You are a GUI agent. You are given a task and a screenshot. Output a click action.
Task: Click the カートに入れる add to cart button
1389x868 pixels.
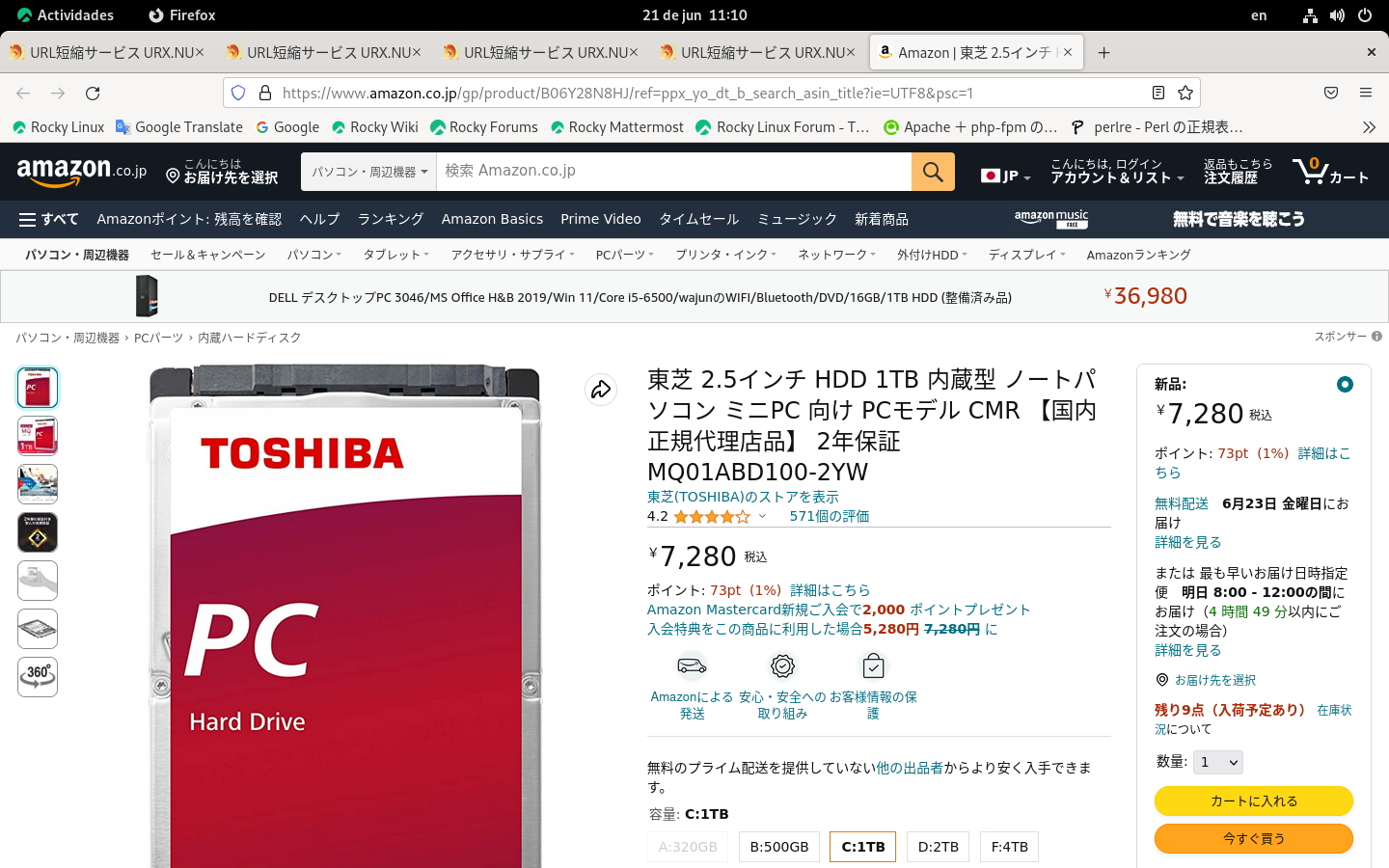click(x=1254, y=801)
